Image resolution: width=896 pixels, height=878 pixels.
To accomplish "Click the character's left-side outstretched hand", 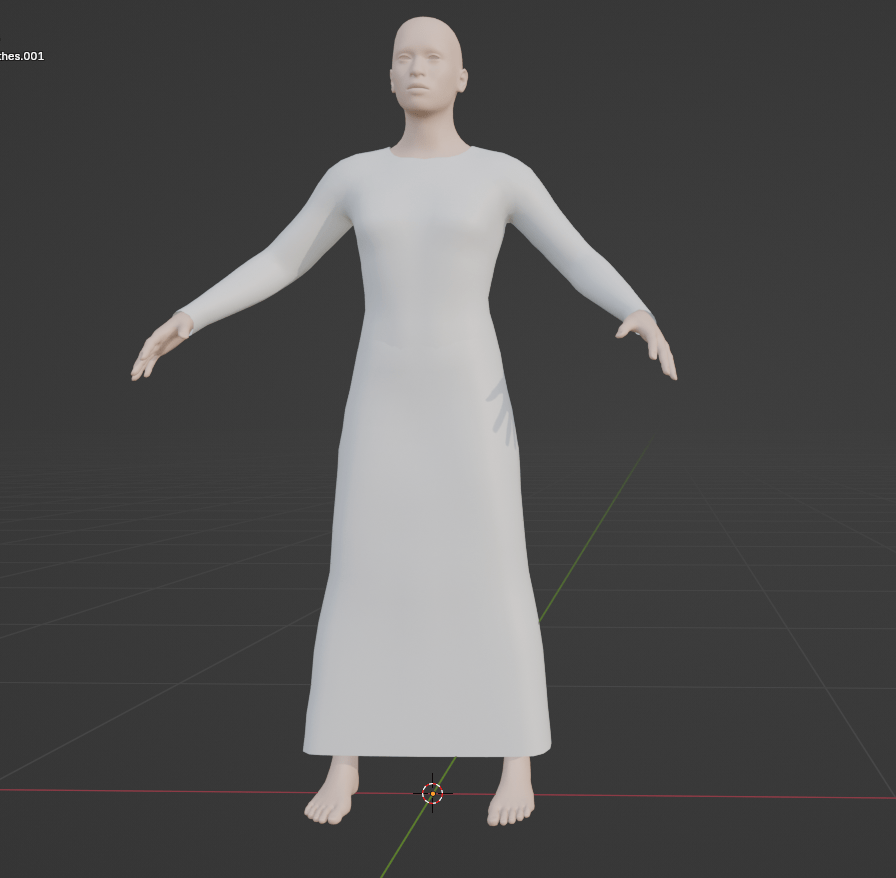I will [156, 350].
